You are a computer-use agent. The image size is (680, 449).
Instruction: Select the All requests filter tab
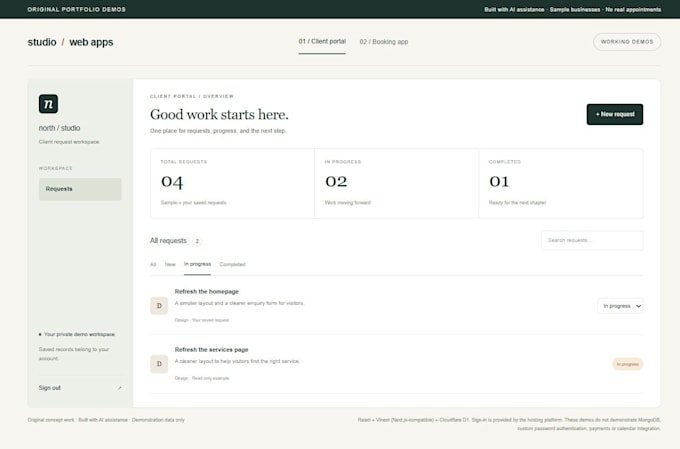point(153,264)
